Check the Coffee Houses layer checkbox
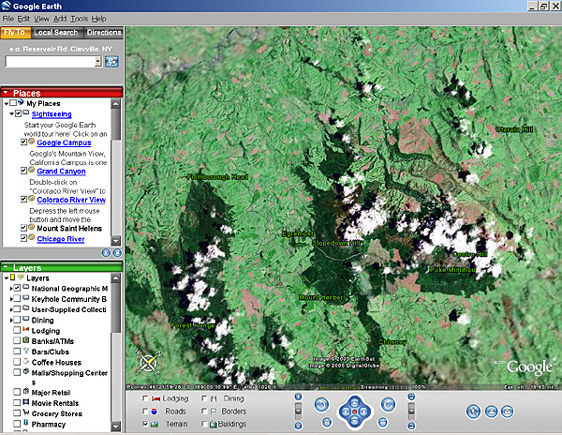562x435 pixels. click(x=17, y=362)
